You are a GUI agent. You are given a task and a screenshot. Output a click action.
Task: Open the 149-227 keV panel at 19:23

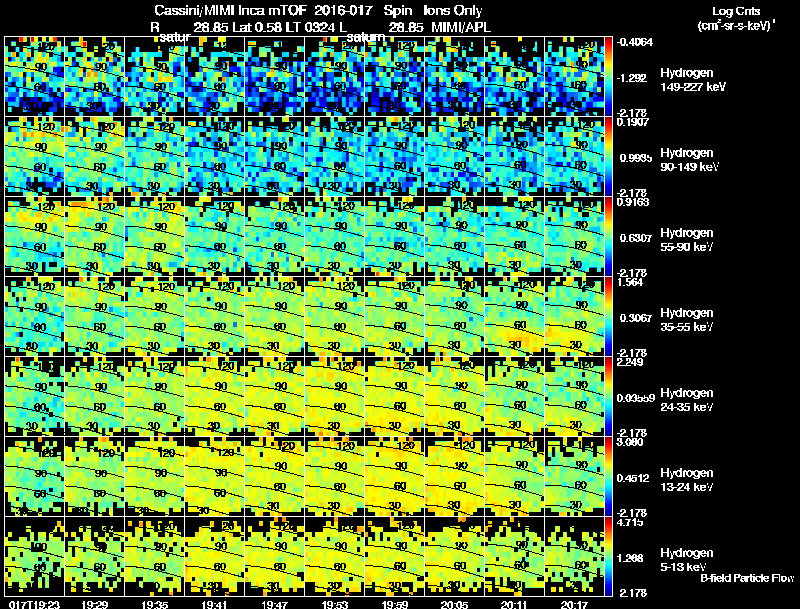(34, 77)
